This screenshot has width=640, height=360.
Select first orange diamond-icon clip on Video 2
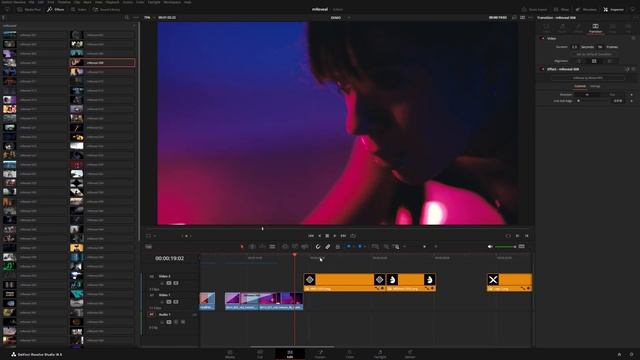point(344,282)
